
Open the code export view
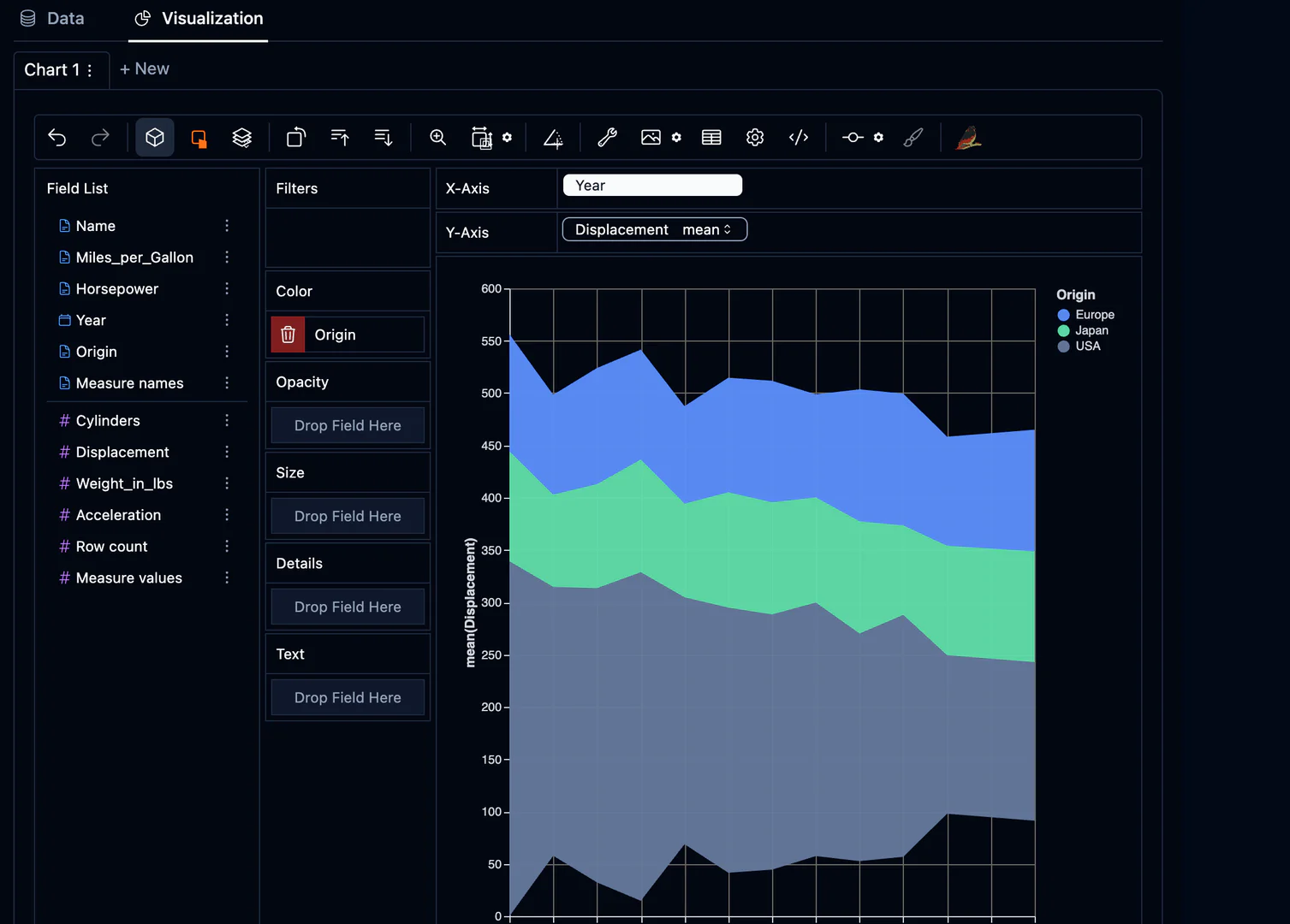tap(799, 137)
